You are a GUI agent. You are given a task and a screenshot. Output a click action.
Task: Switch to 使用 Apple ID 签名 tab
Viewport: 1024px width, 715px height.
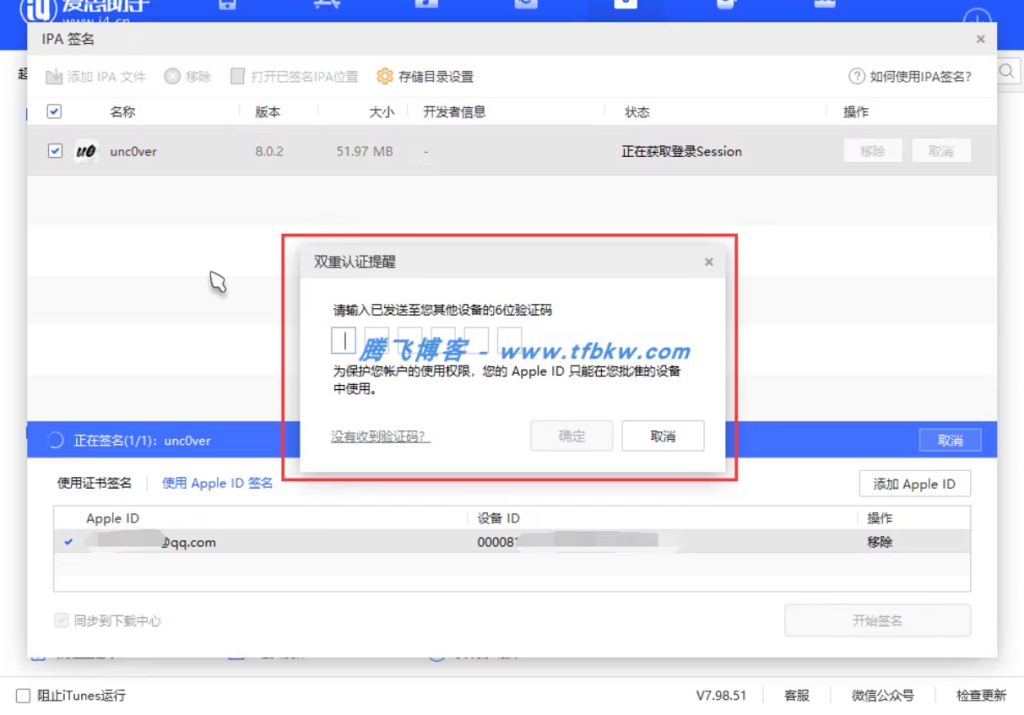coord(217,483)
